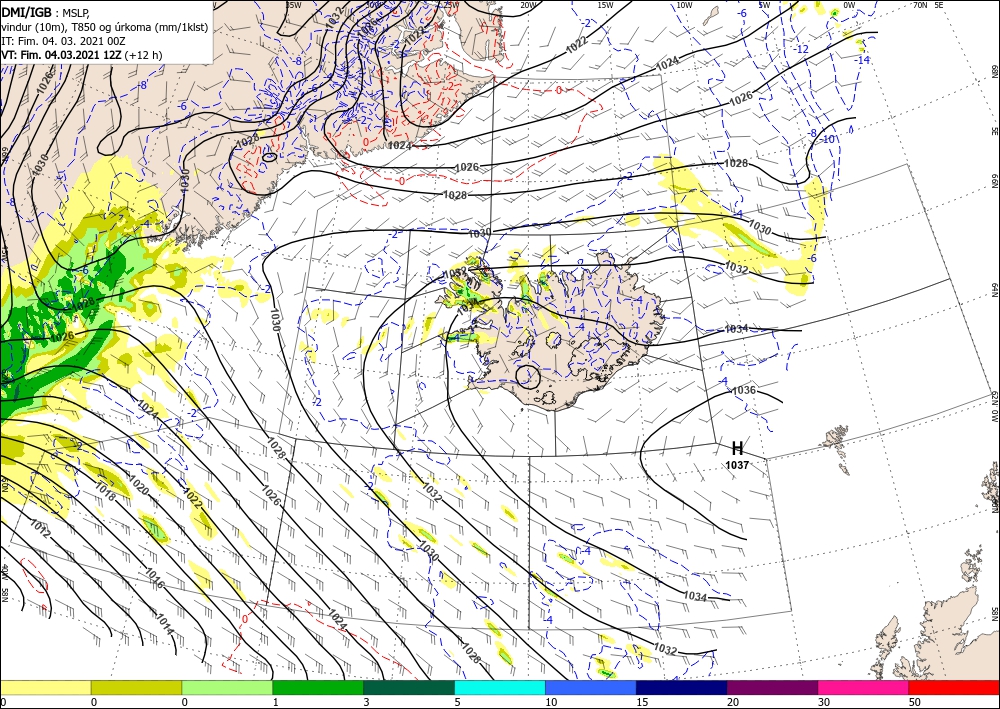This screenshot has height=709, width=1000.
Task: Click the -14 temperature contour label
Action: coord(862,60)
